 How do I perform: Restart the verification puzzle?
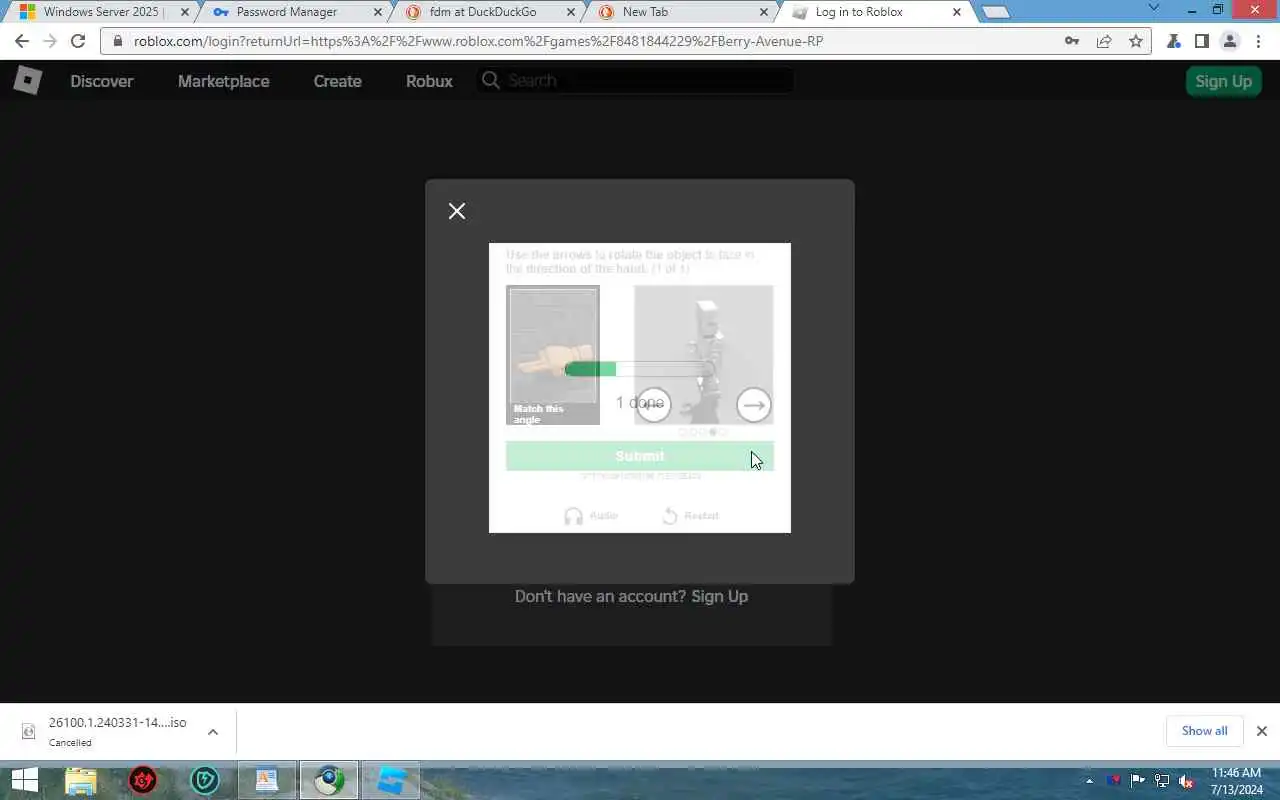pyautogui.click(x=690, y=516)
